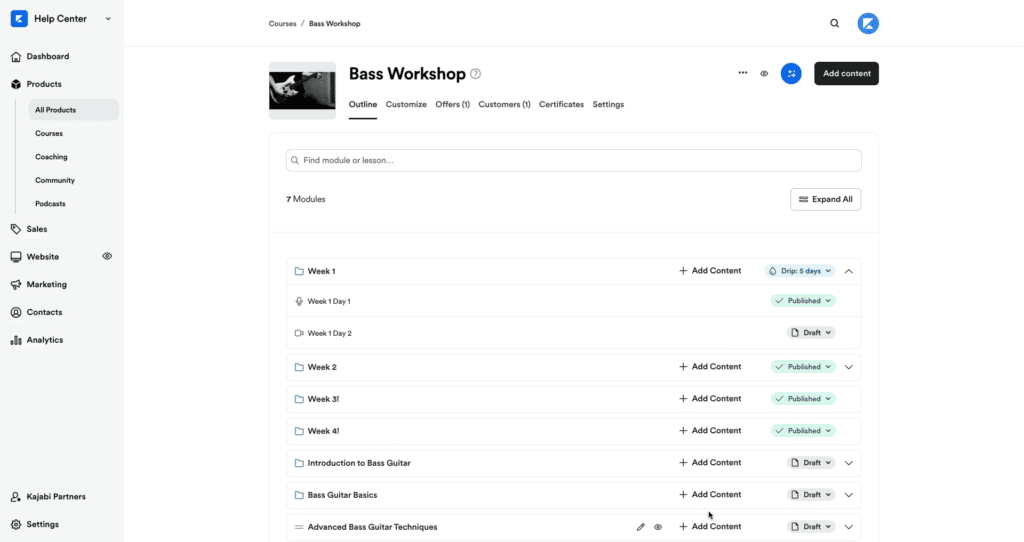Preview Advanced Bass Guitar Techniques with eye icon
This screenshot has width=1024, height=542.
[x=658, y=527]
